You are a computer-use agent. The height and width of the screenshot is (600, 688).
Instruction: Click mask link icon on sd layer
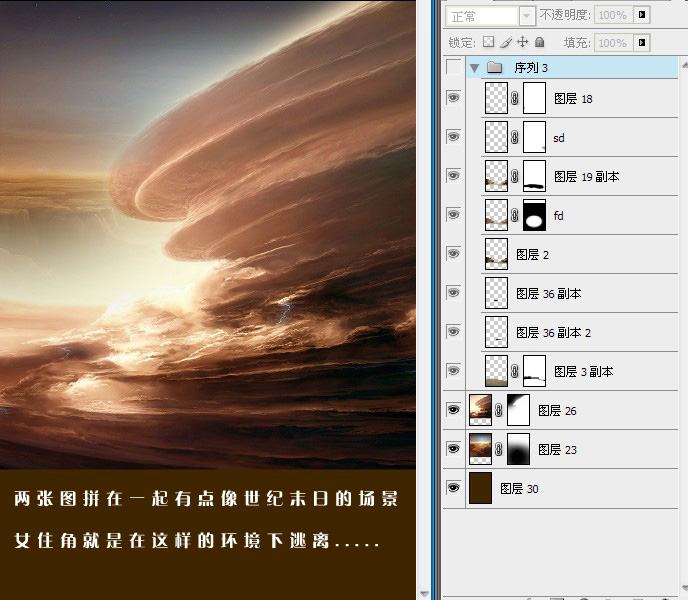click(515, 137)
